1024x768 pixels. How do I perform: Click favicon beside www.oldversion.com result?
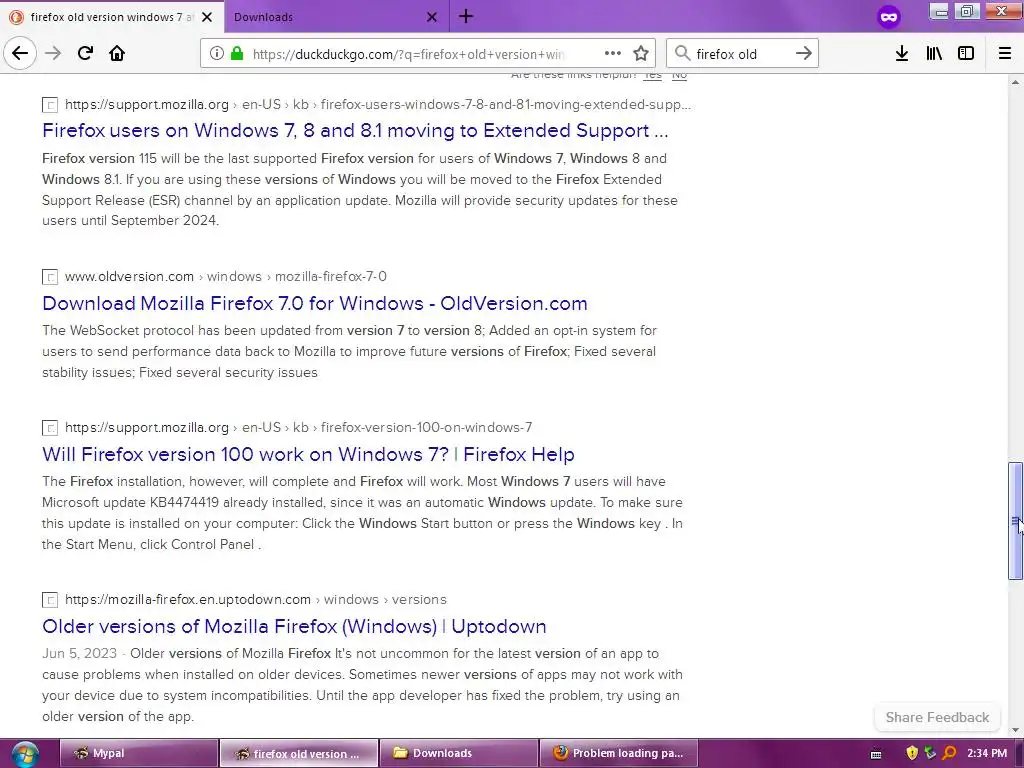click(50, 277)
